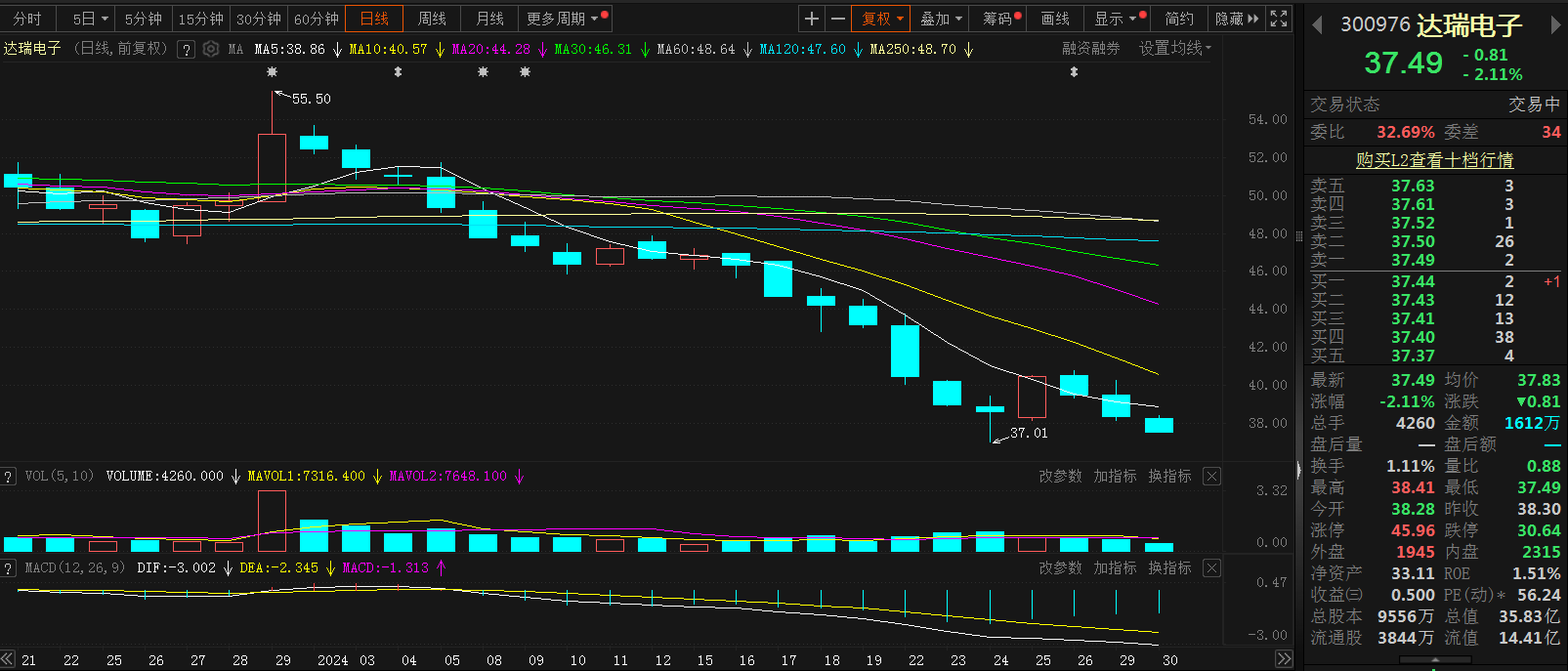This screenshot has width=1568, height=671.
Task: Open the 复权 adjustment dropdown
Action: click(882, 19)
